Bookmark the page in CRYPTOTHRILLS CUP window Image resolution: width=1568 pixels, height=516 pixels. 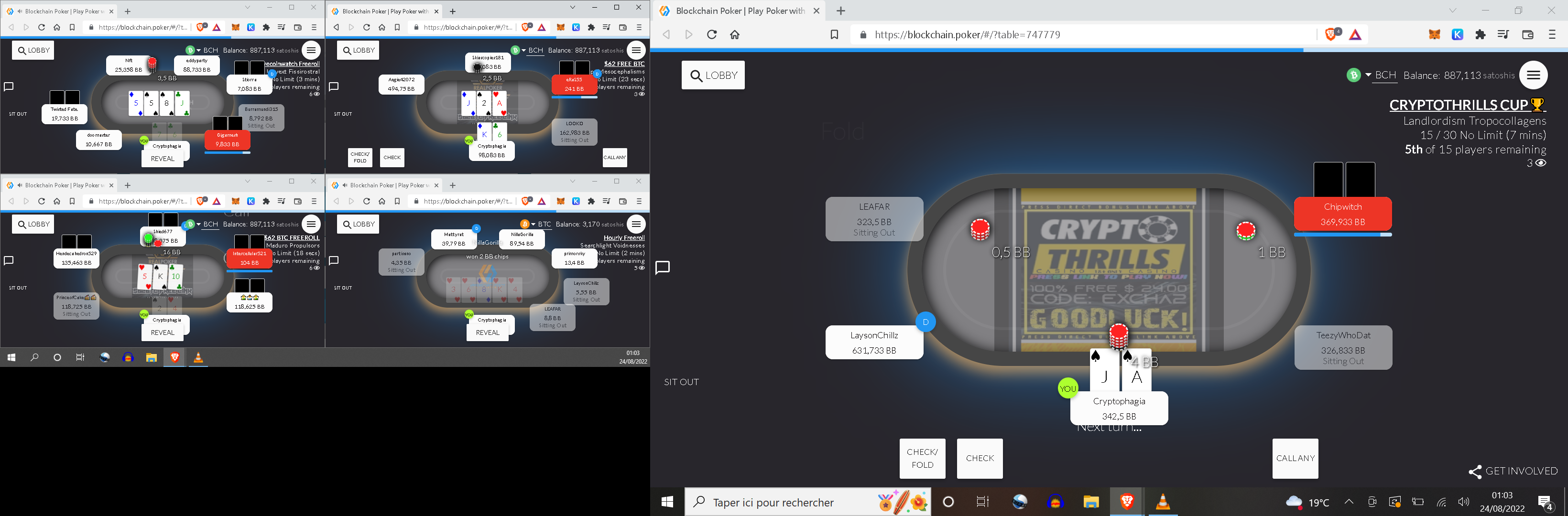835,35
